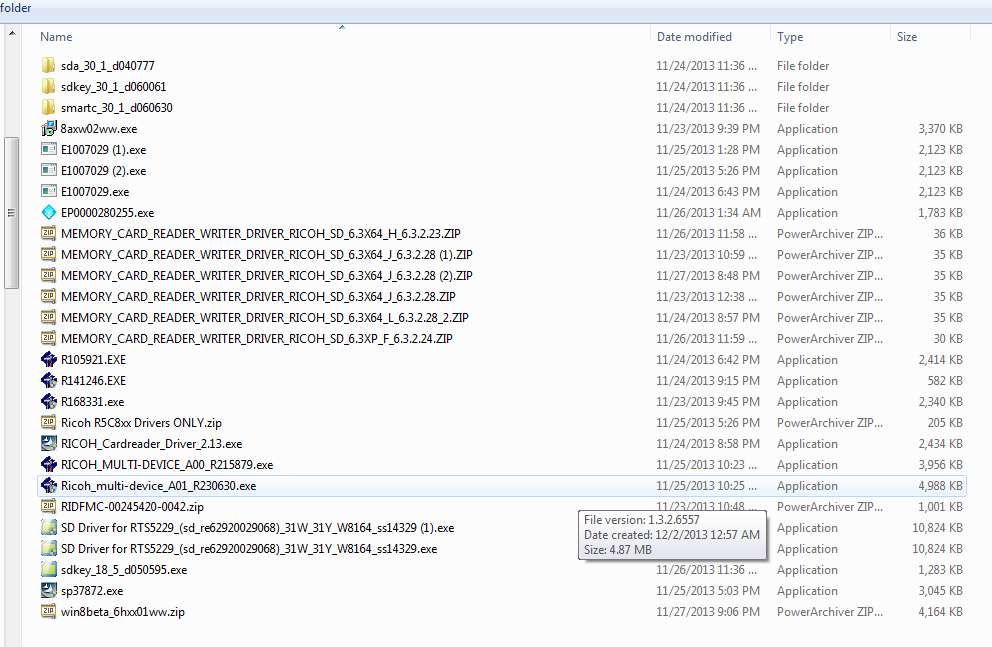992x647 pixels.
Task: Click the zip icon of RICOH_SD_6.3X64_H_6.3.2.23.ZIP
Action: point(49,233)
